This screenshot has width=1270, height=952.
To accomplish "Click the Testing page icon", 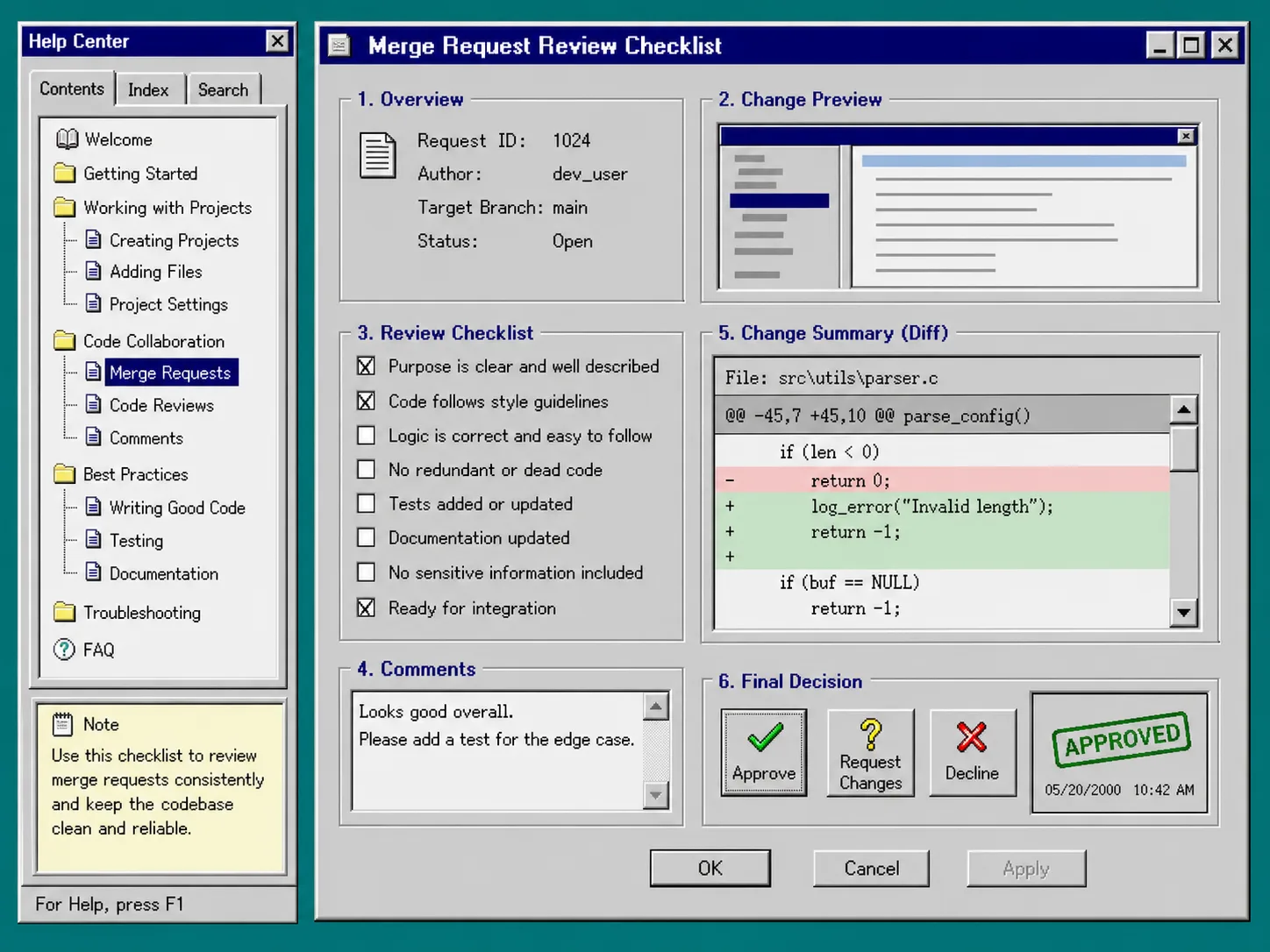I will point(93,539).
